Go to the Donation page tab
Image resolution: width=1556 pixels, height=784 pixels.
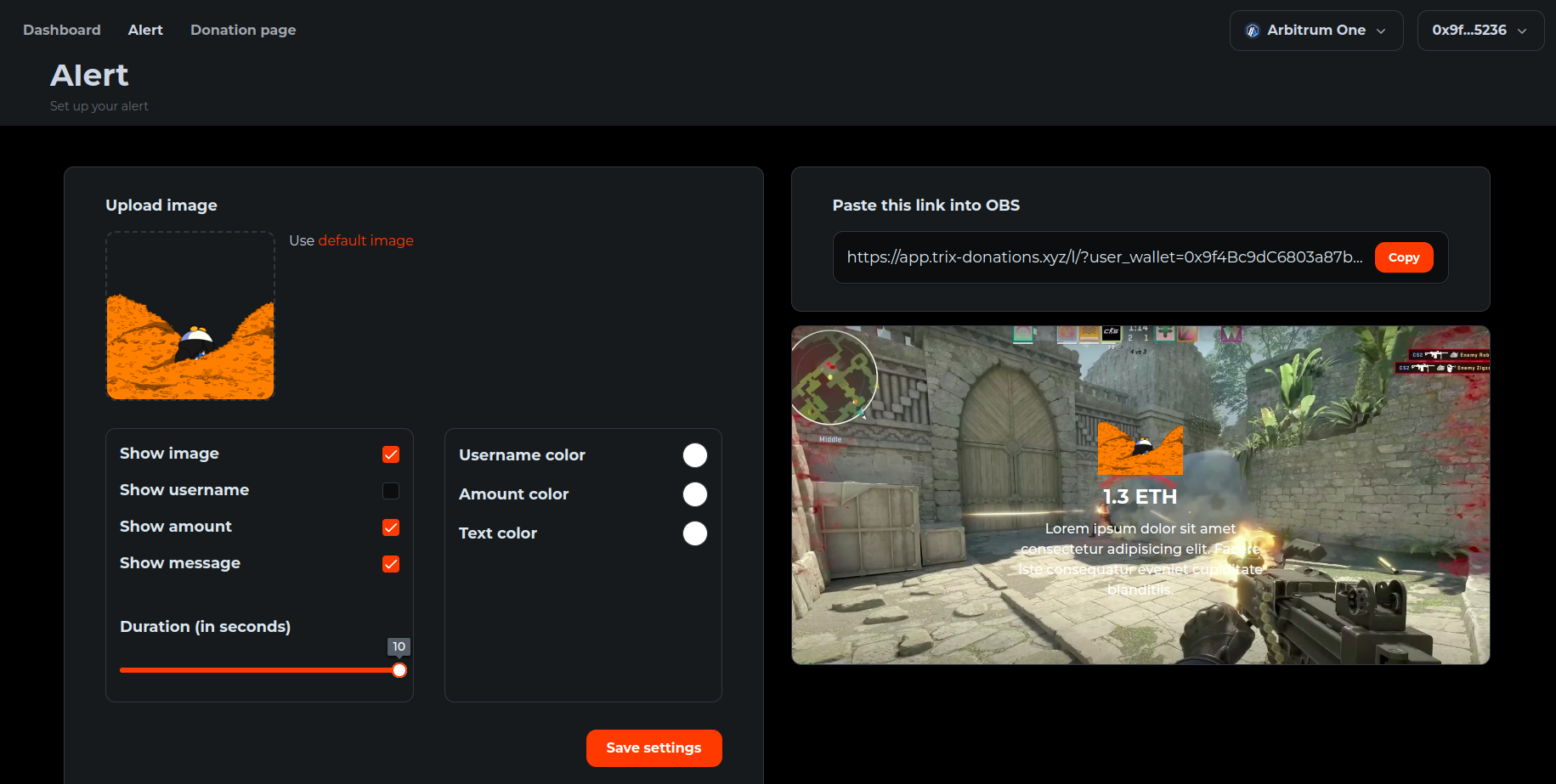[243, 30]
